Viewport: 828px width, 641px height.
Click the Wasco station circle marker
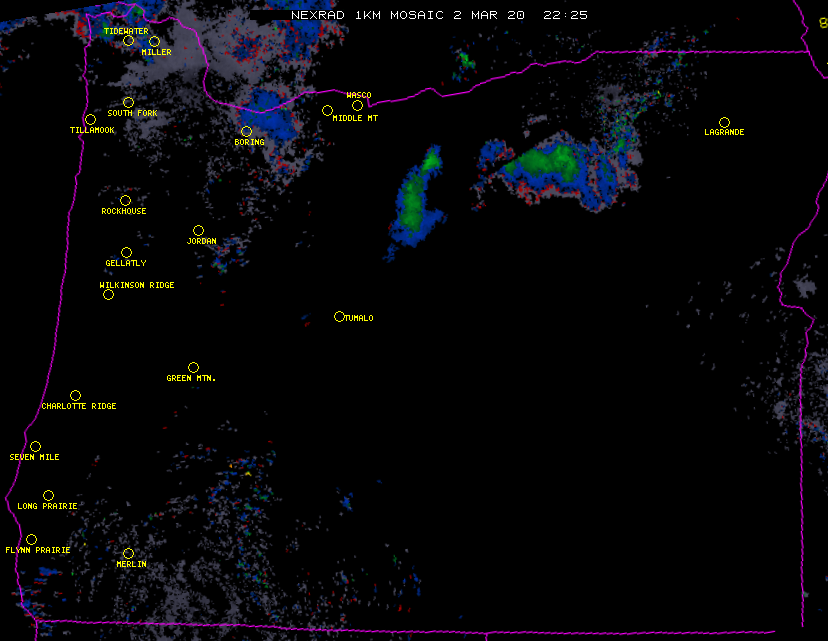coord(357,105)
